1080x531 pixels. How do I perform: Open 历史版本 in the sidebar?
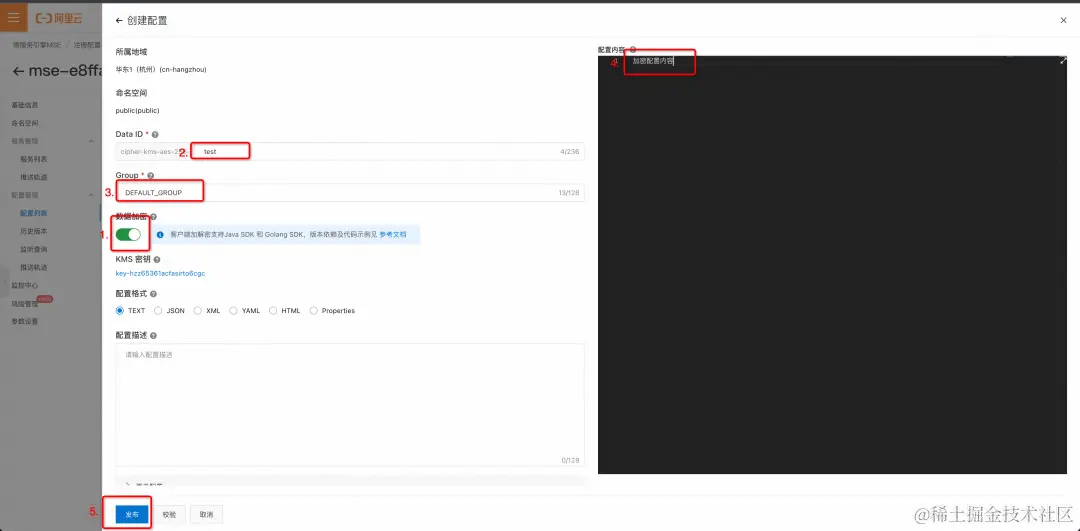point(34,231)
